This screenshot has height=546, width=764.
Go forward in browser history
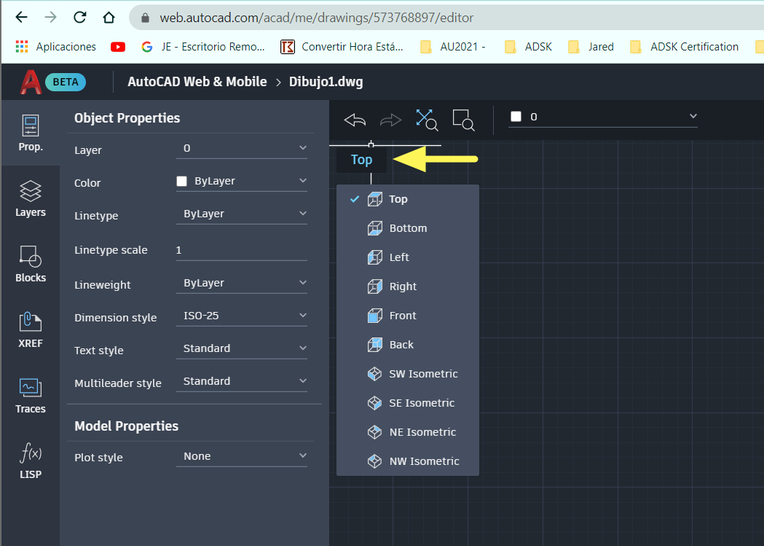point(50,18)
